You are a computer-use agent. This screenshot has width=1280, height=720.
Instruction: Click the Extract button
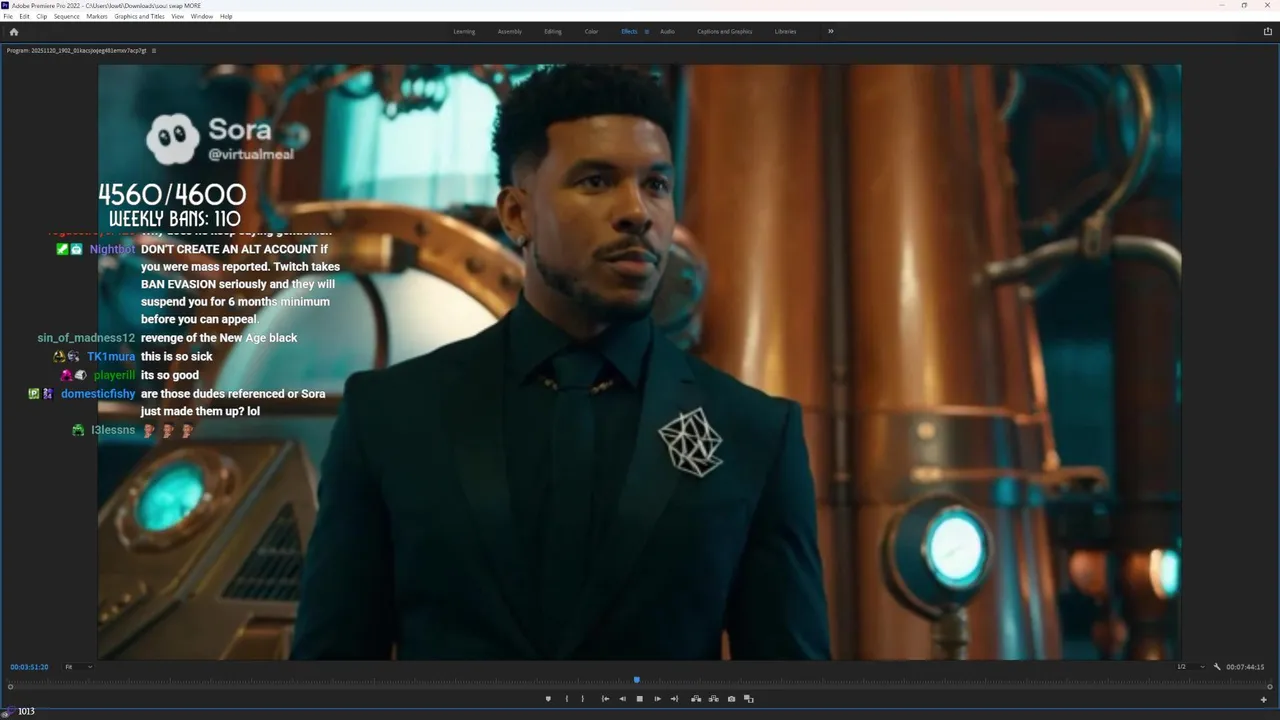[713, 699]
